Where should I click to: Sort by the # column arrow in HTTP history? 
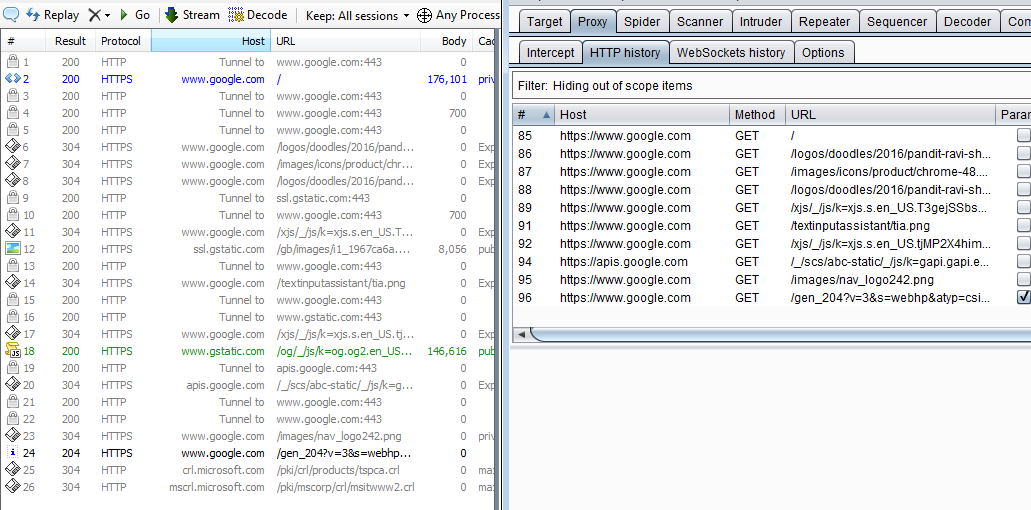coord(546,115)
